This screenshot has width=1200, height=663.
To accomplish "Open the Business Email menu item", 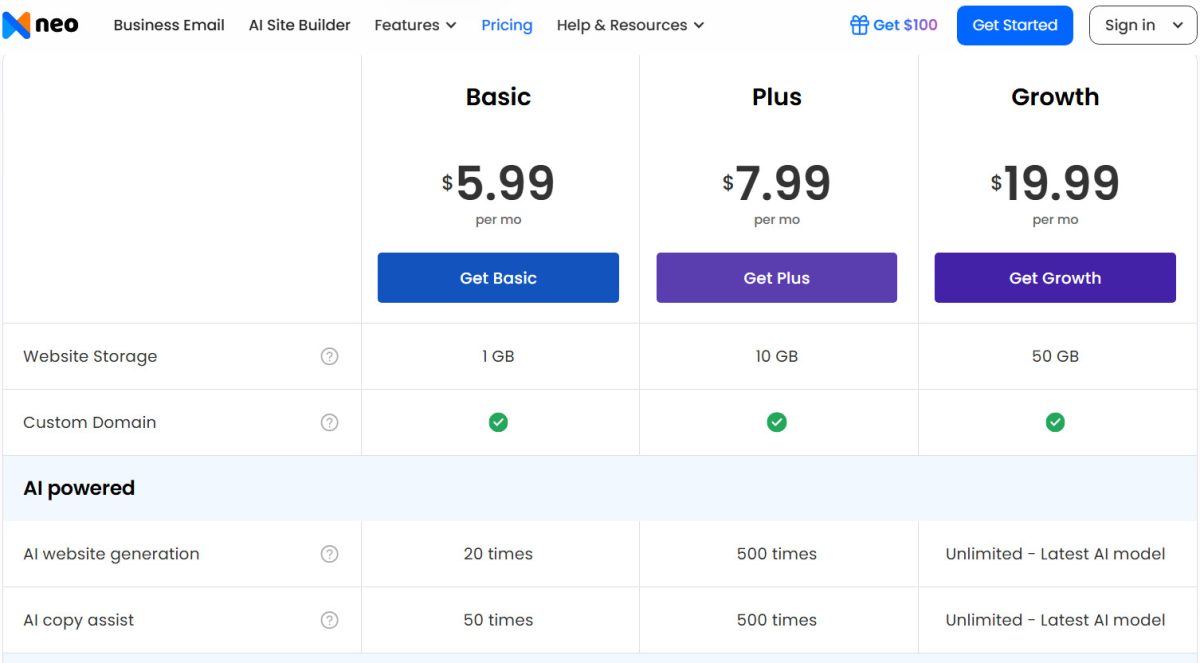I will [168, 25].
